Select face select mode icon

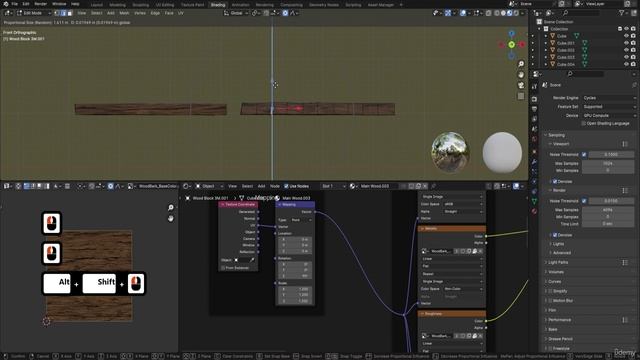69,13
